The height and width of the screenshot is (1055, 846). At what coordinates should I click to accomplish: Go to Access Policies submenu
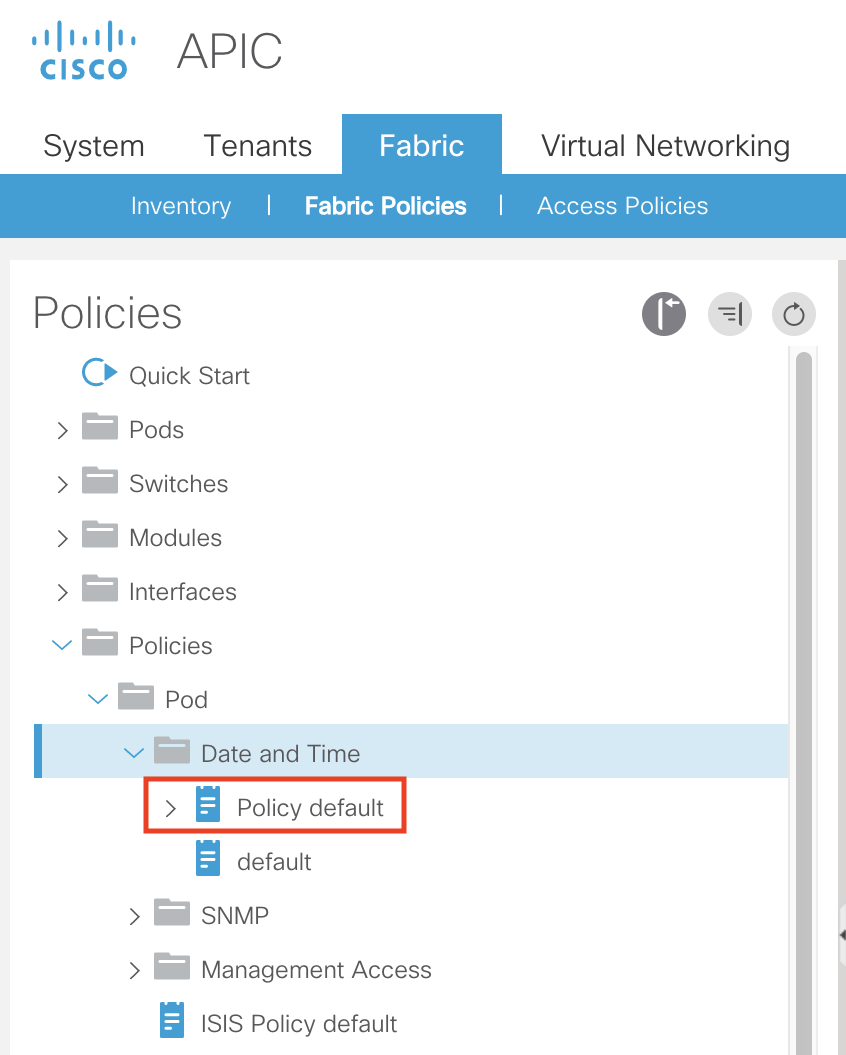coord(622,206)
